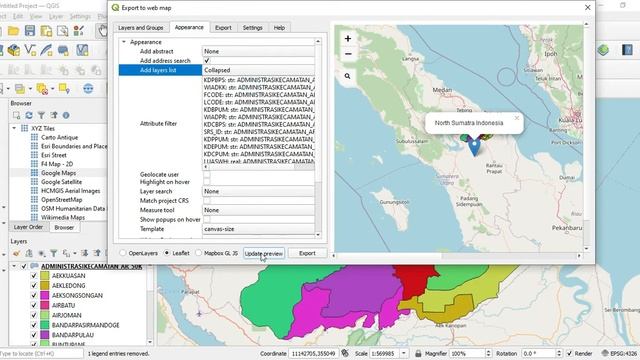
Task: Collapse the XYZ Tiles tree node
Action: pyautogui.click(x=14, y=128)
